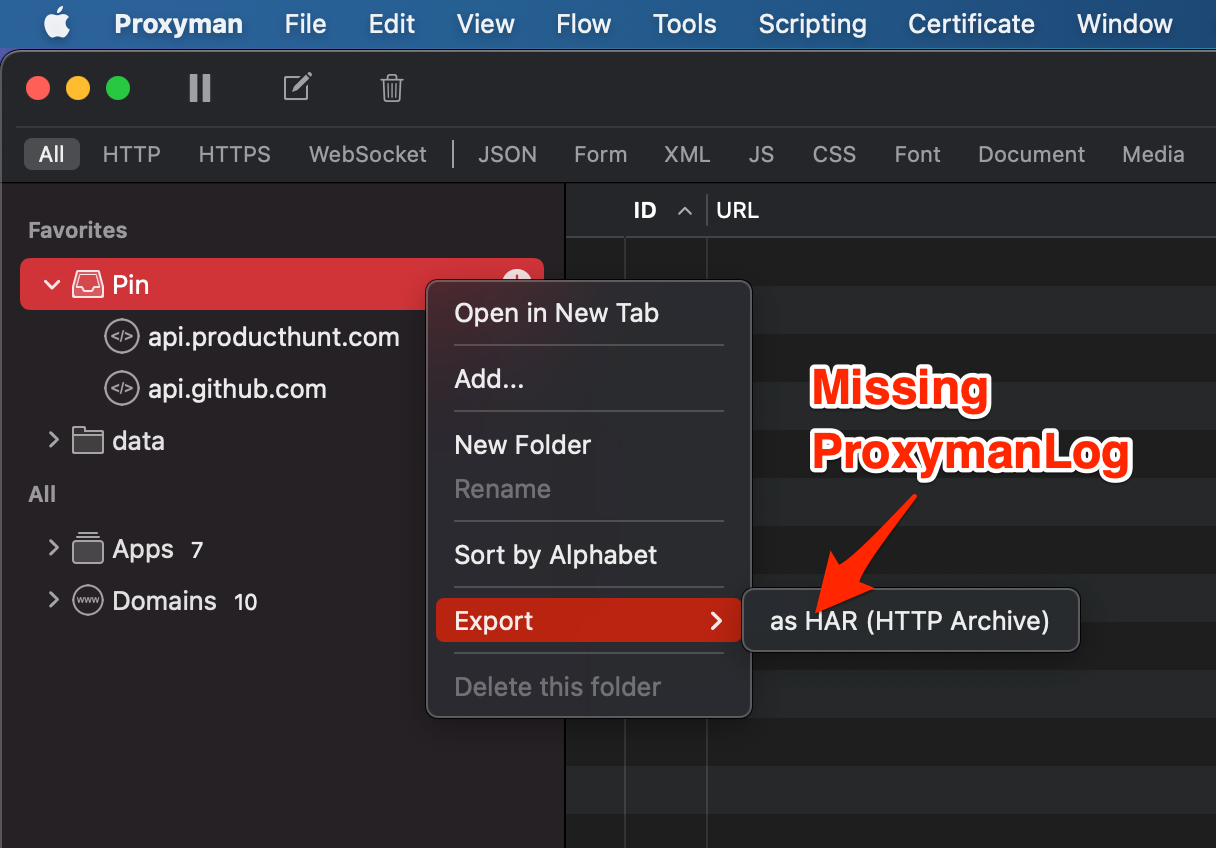
Task: Click the URL column header
Action: (x=738, y=210)
